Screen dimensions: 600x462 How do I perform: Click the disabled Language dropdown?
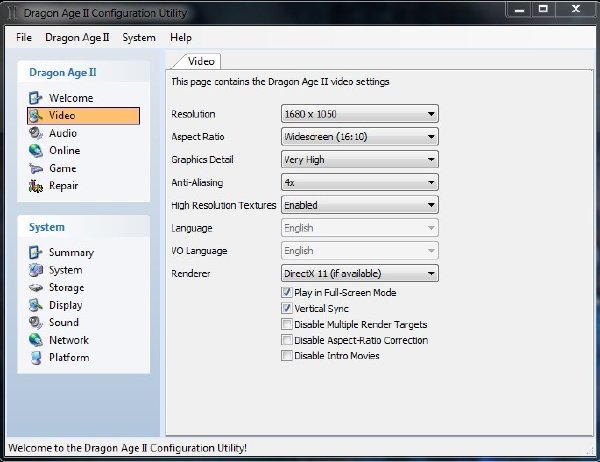point(360,228)
